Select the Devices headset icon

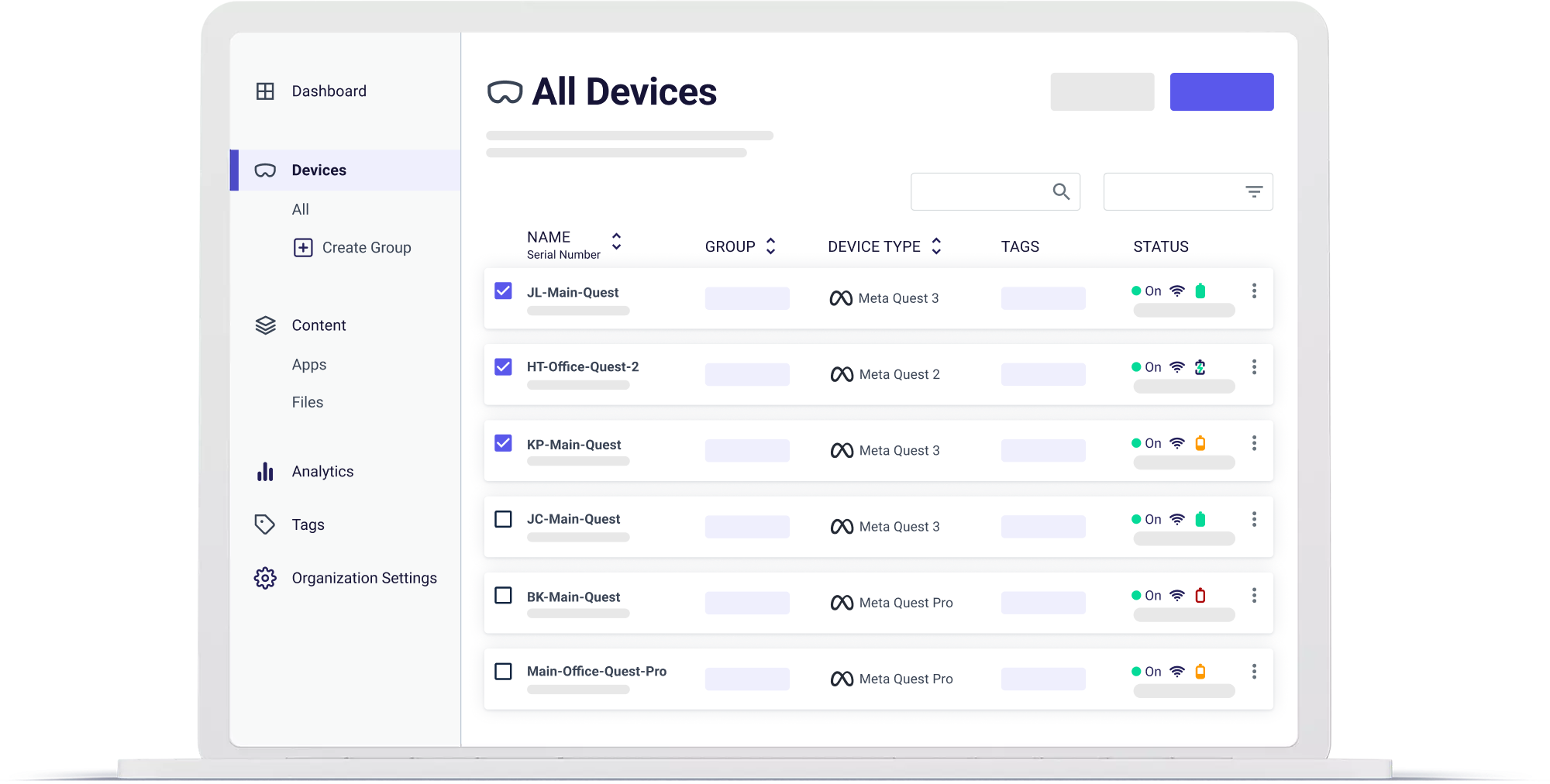[264, 170]
